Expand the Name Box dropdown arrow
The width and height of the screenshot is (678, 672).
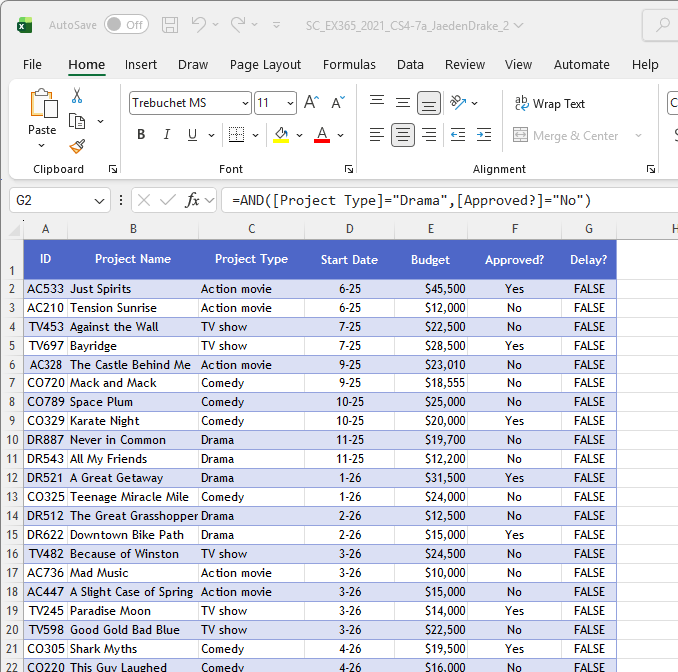pyautogui.click(x=99, y=200)
